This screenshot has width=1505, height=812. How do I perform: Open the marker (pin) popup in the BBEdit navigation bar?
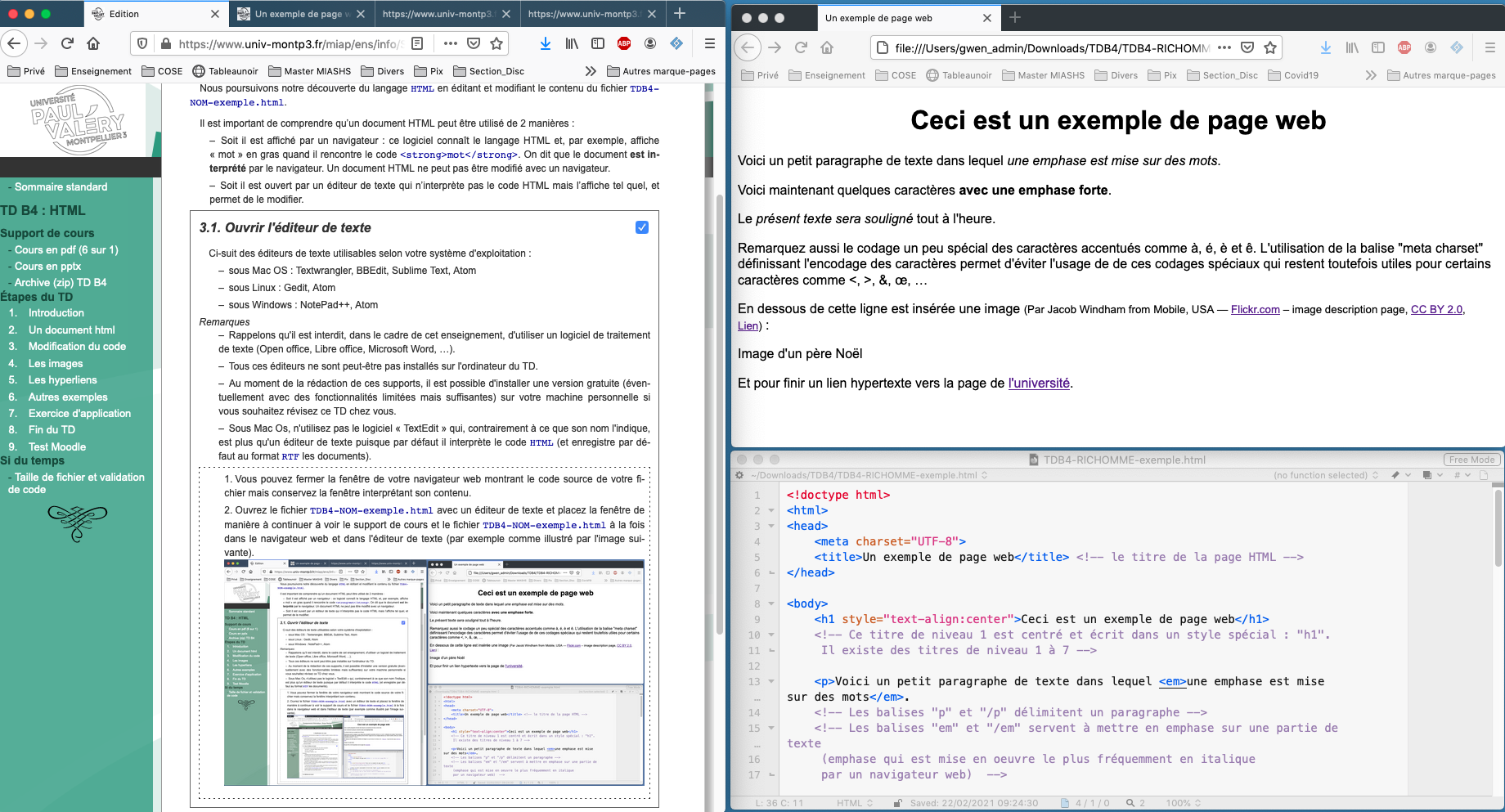[1400, 475]
